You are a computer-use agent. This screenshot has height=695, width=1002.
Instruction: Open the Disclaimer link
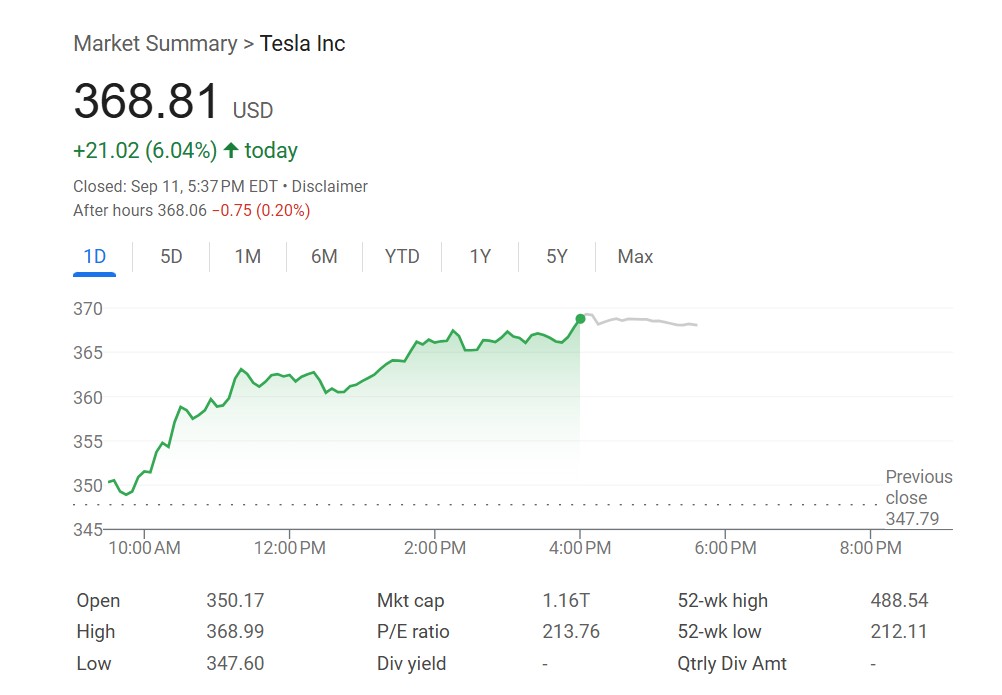(330, 187)
